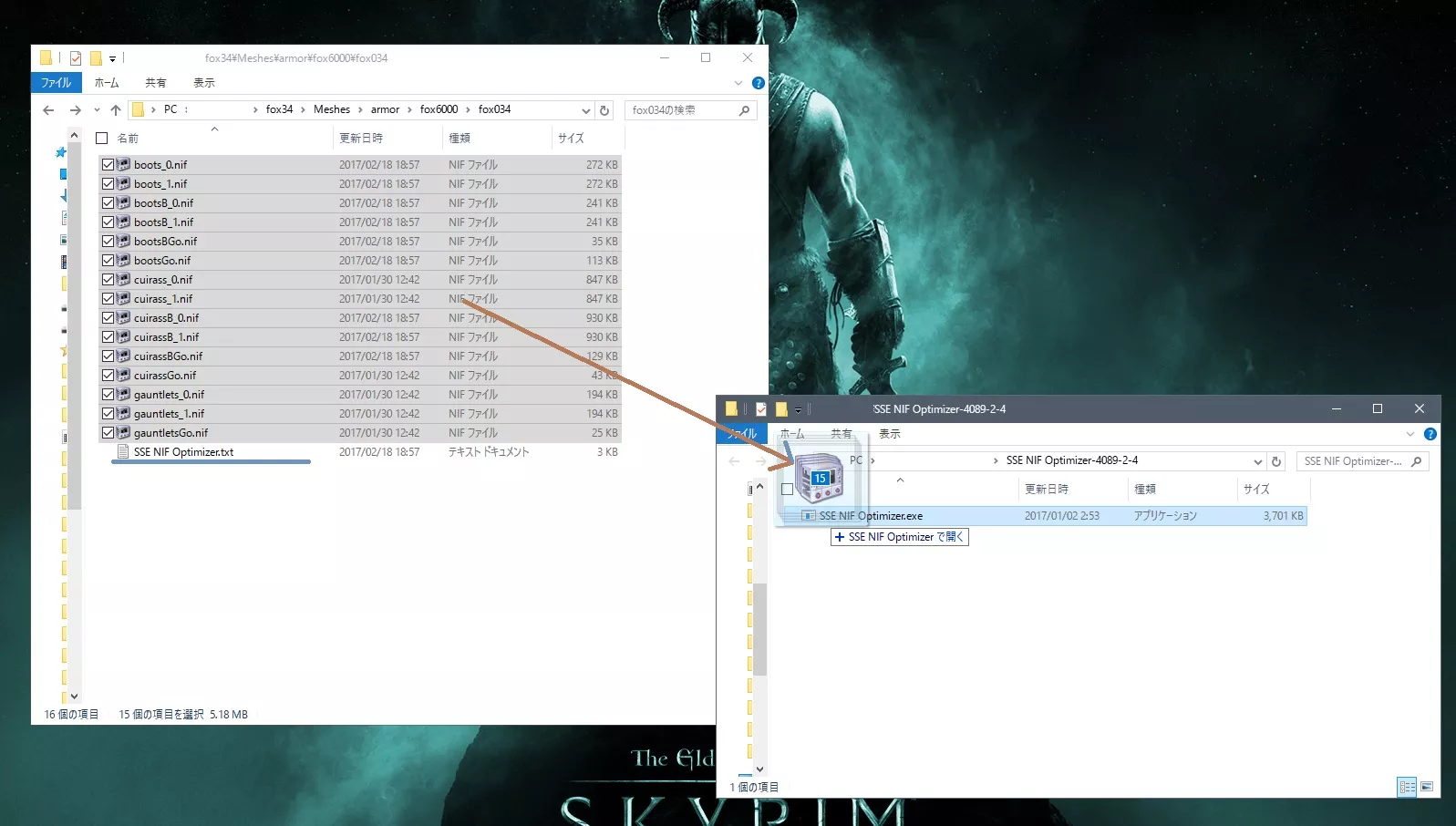Open address history dropdown in Optimizer window
The width and height of the screenshot is (1456, 826).
(1258, 461)
